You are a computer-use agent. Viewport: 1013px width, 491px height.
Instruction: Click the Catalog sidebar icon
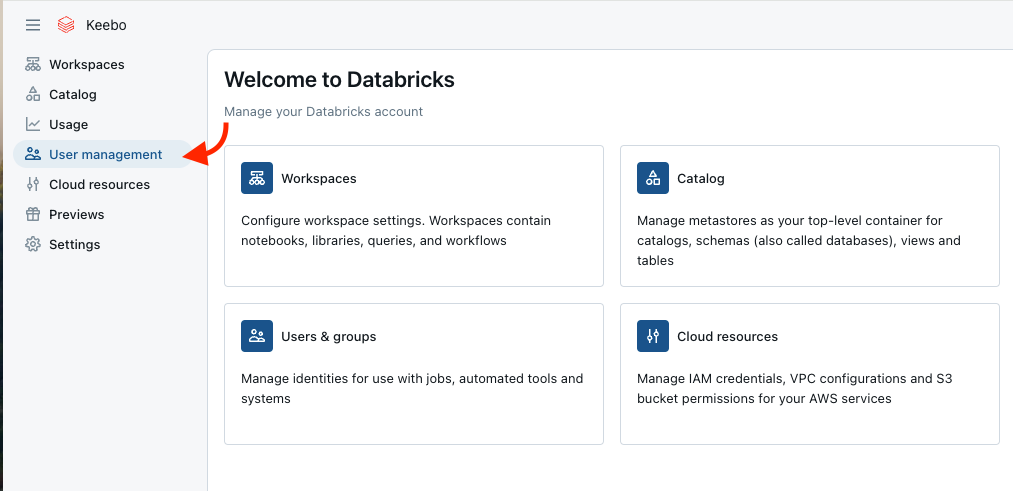pos(33,94)
